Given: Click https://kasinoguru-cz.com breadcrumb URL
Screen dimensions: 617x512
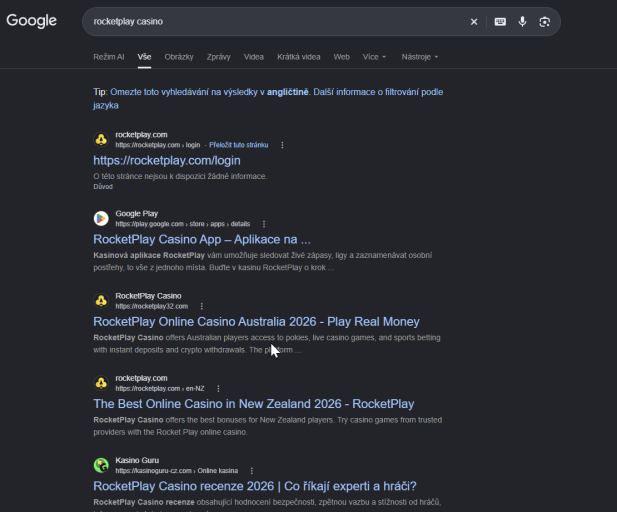Looking at the screenshot, I should pyautogui.click(x=177, y=471).
